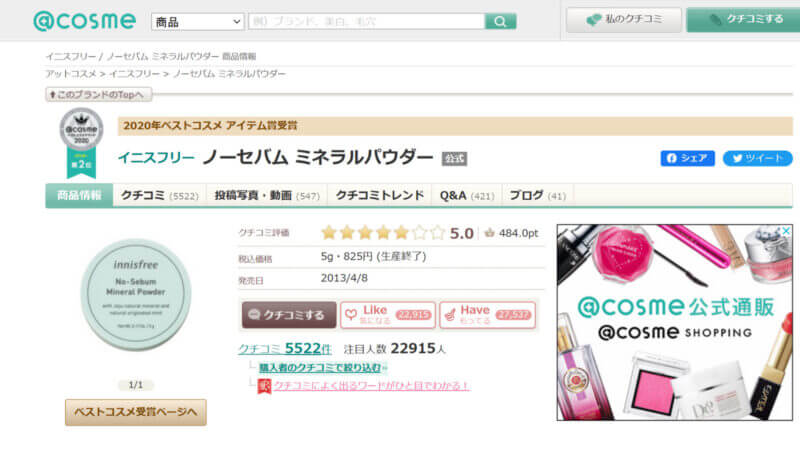The height and width of the screenshot is (450, 800).
Task: Open 投稿写真・動画 tab
Action: coord(267,195)
